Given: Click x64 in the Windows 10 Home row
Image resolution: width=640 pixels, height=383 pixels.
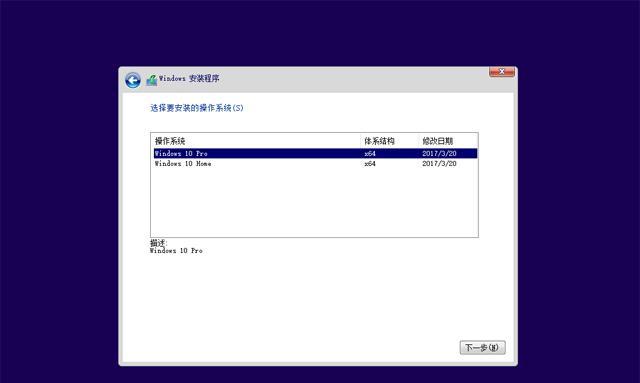Looking at the screenshot, I should (370, 164).
